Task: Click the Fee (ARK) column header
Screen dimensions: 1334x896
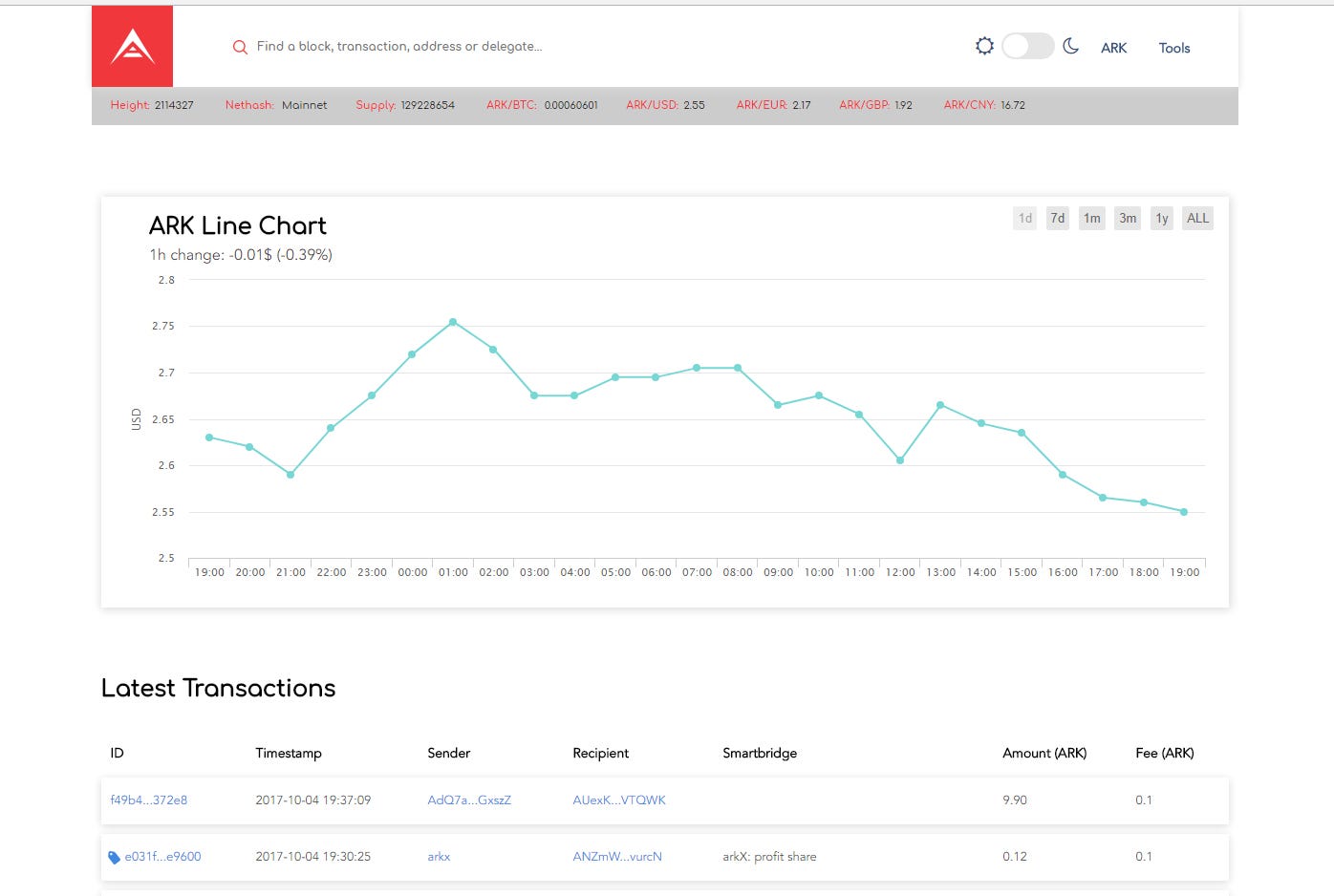Action: (x=1165, y=753)
